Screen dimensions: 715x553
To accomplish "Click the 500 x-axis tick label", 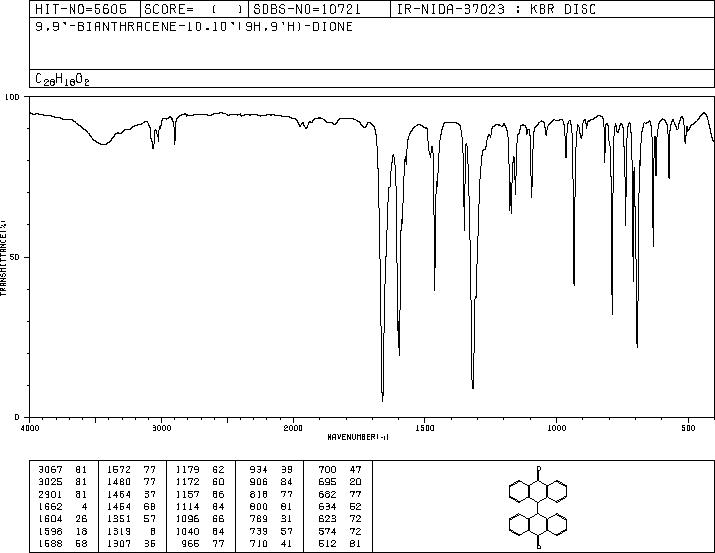I will pos(689,428).
